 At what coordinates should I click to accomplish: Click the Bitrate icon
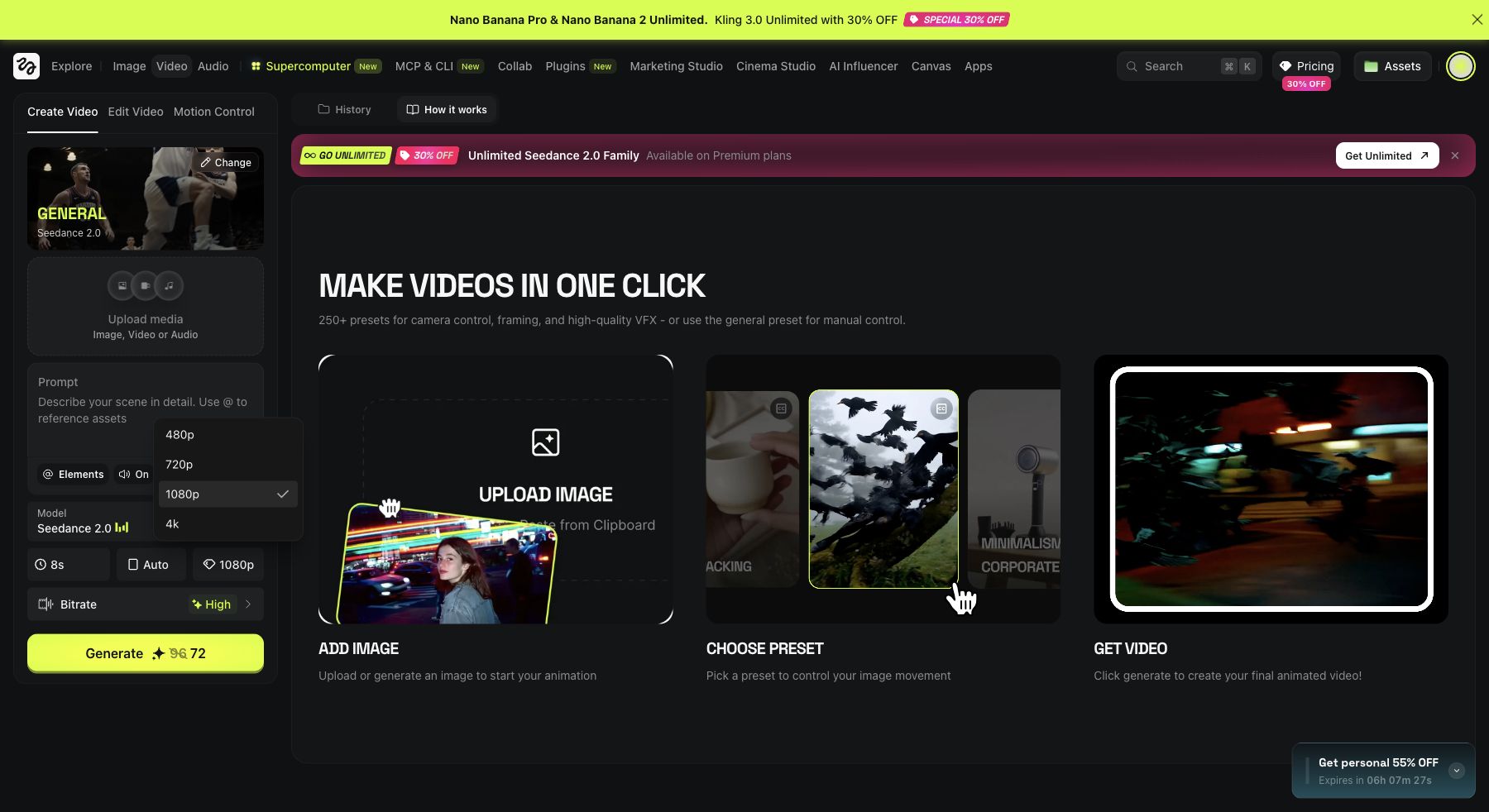click(x=45, y=604)
